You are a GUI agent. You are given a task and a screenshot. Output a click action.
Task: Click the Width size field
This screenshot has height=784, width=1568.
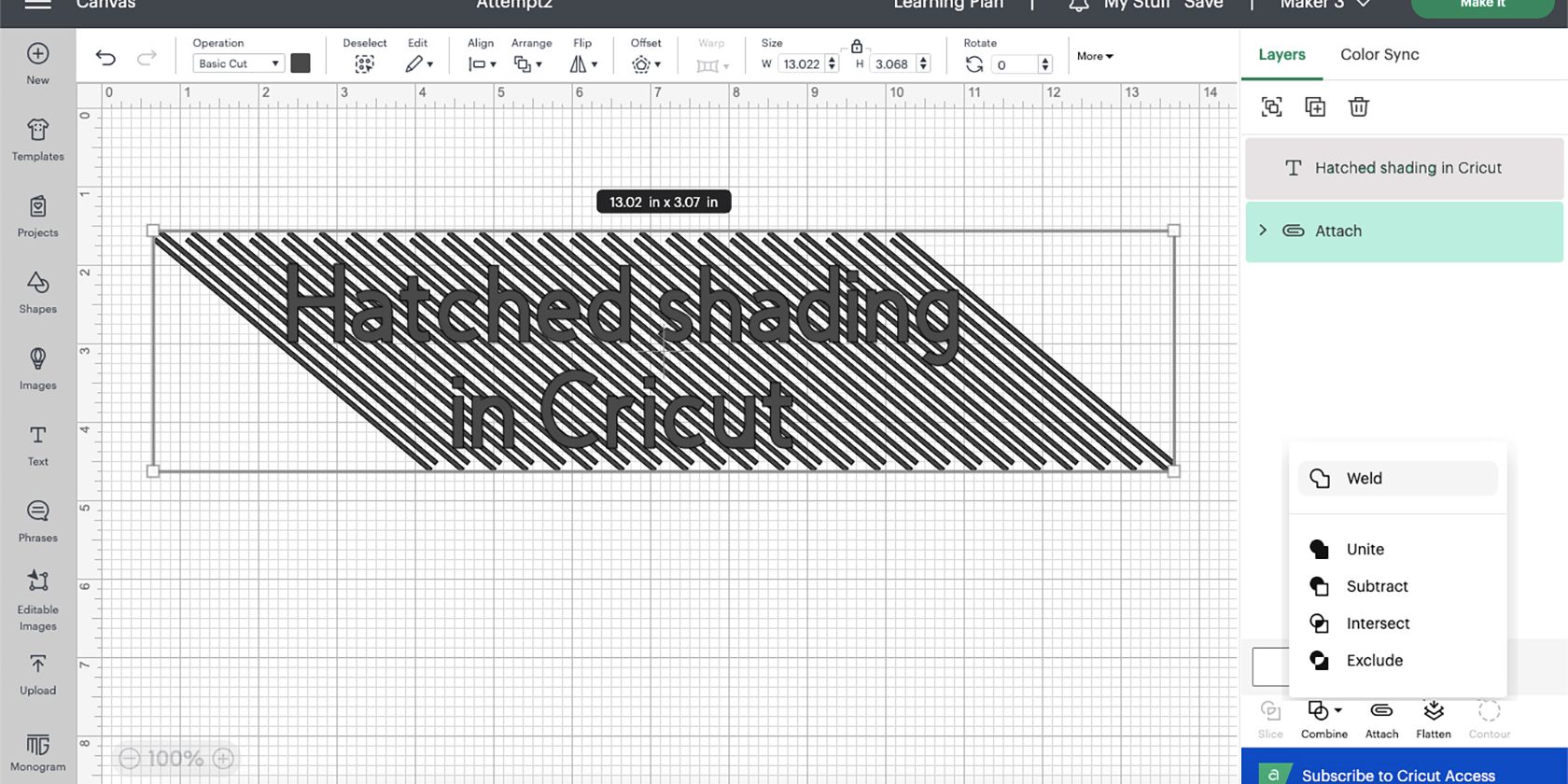[802, 63]
